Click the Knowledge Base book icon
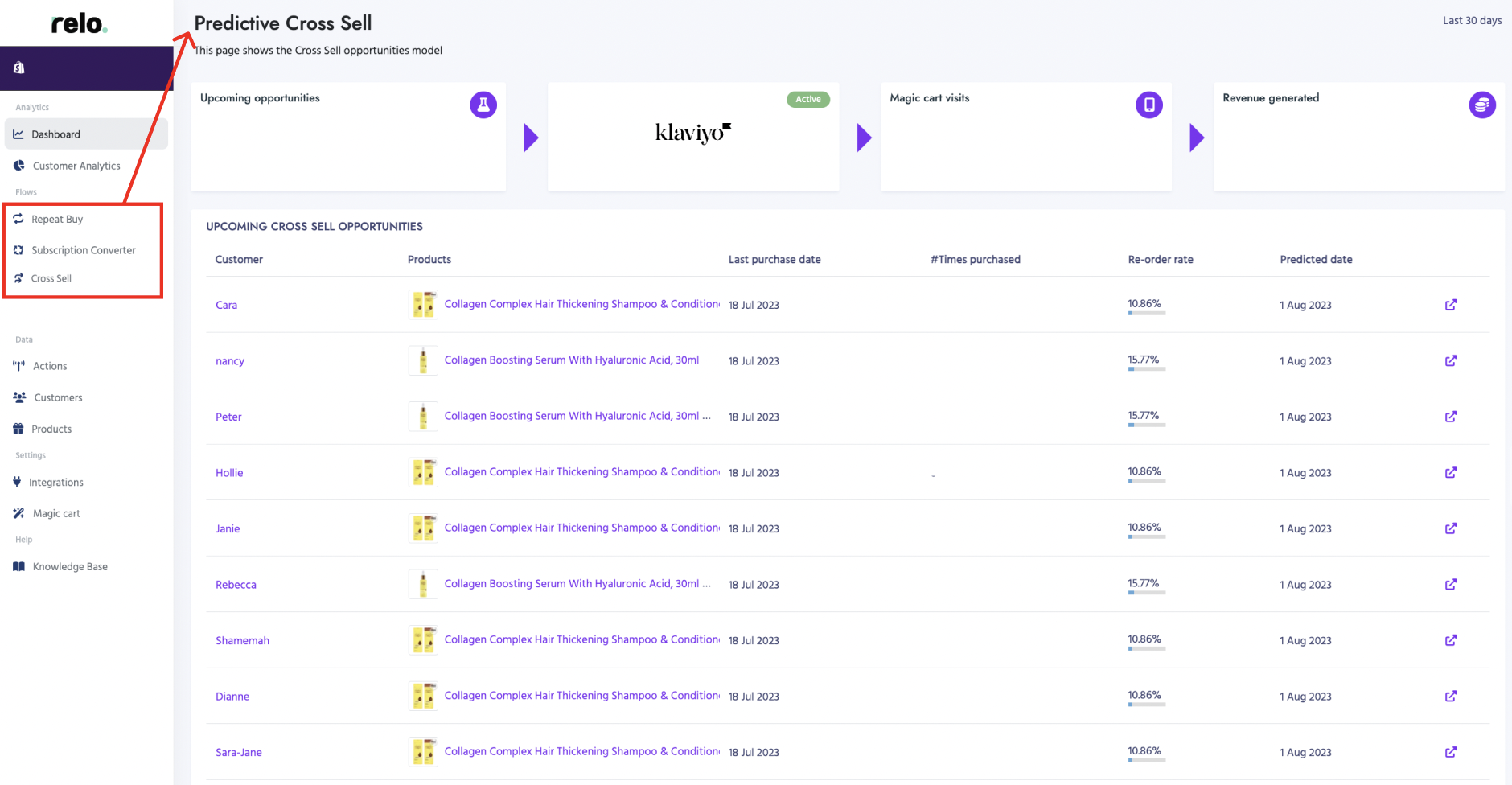The image size is (1512, 785). [18, 566]
